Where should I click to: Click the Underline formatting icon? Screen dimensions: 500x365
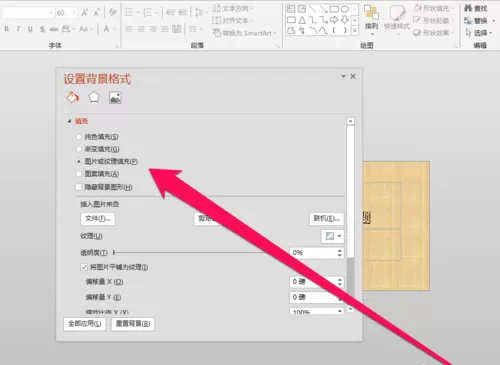30,29
